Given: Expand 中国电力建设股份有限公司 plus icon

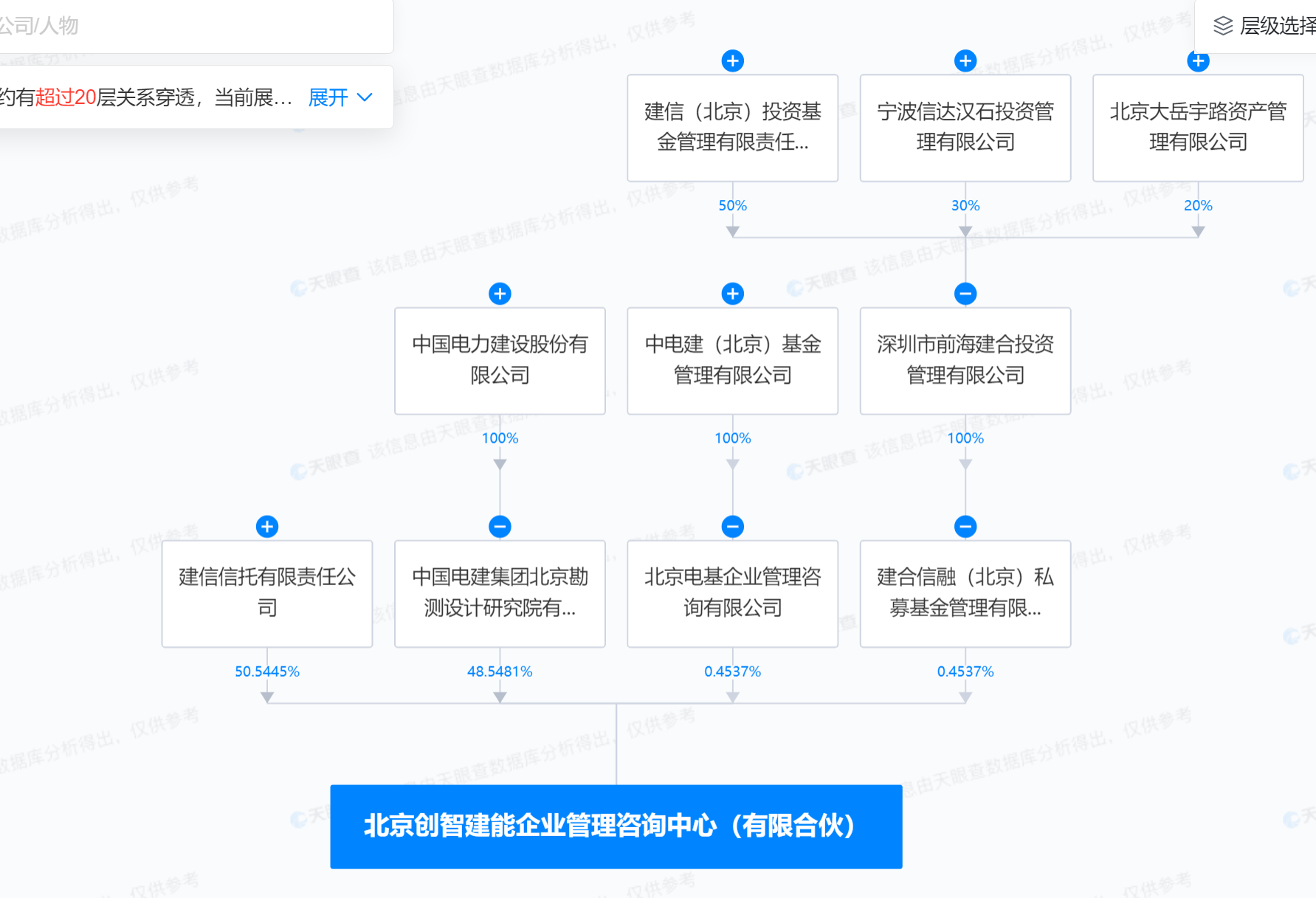Looking at the screenshot, I should 500,294.
